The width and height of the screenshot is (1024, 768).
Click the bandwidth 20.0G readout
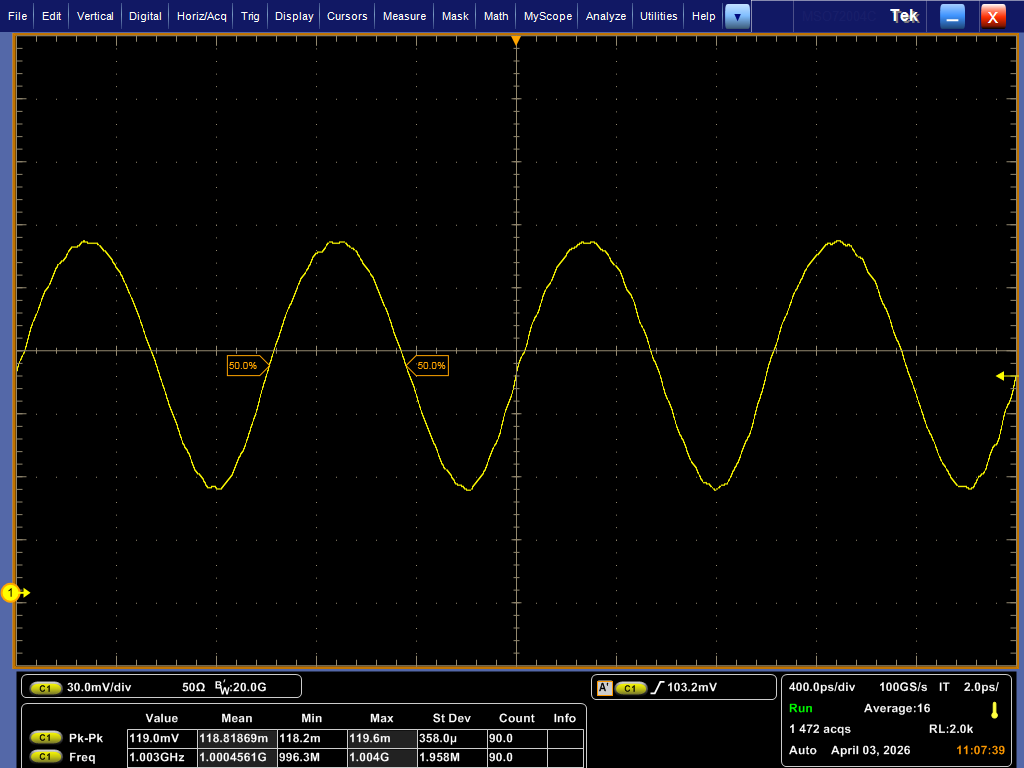[x=241, y=687]
